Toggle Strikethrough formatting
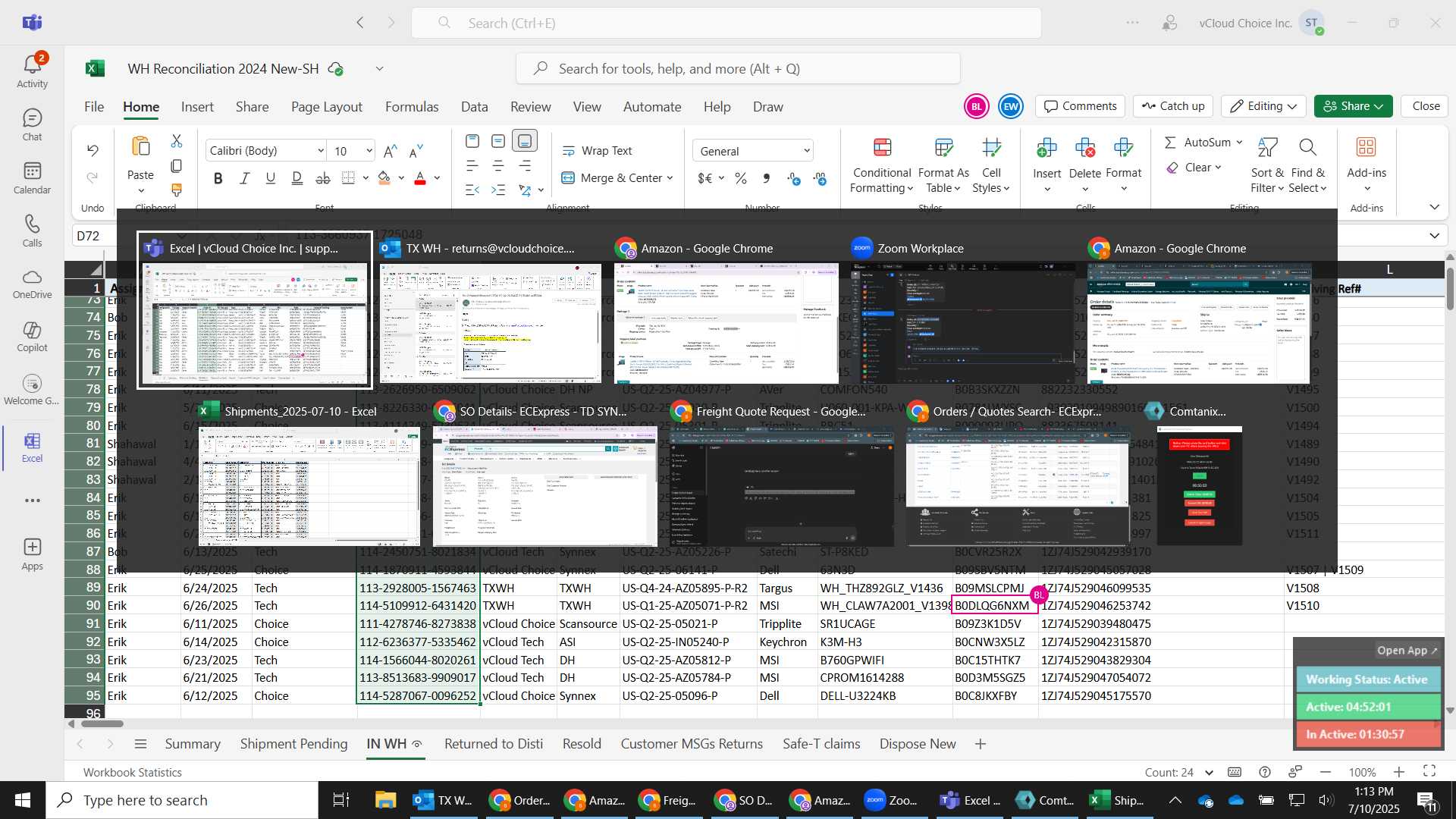The width and height of the screenshot is (1456, 819). tap(323, 178)
